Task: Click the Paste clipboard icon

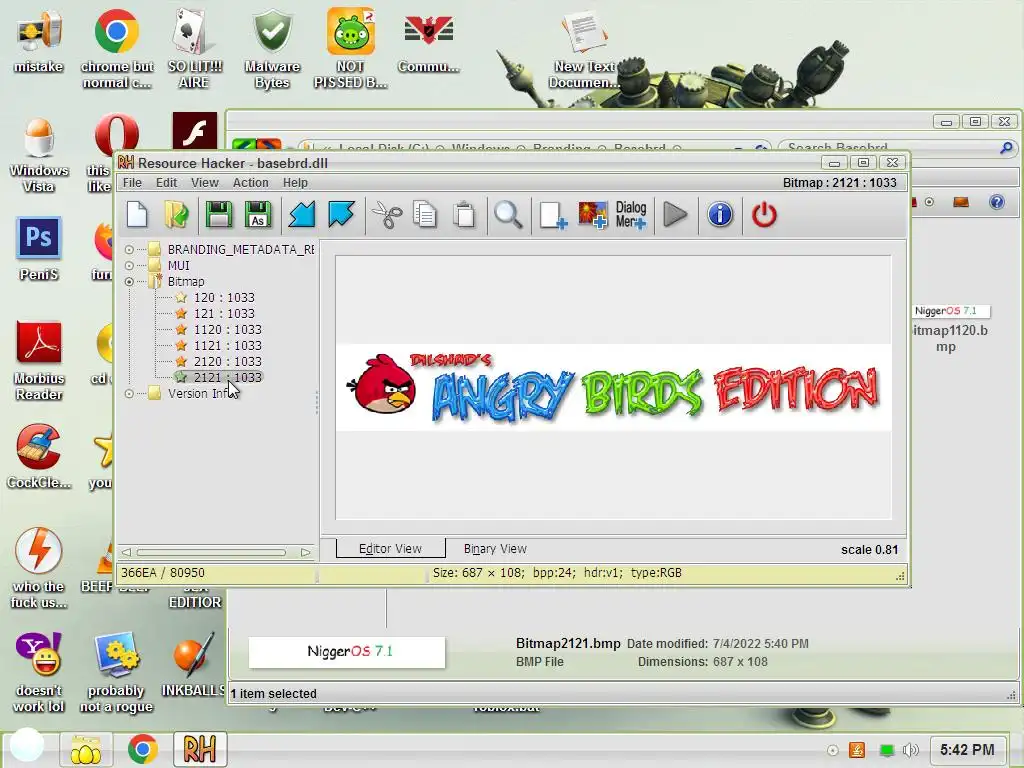Action: [464, 215]
